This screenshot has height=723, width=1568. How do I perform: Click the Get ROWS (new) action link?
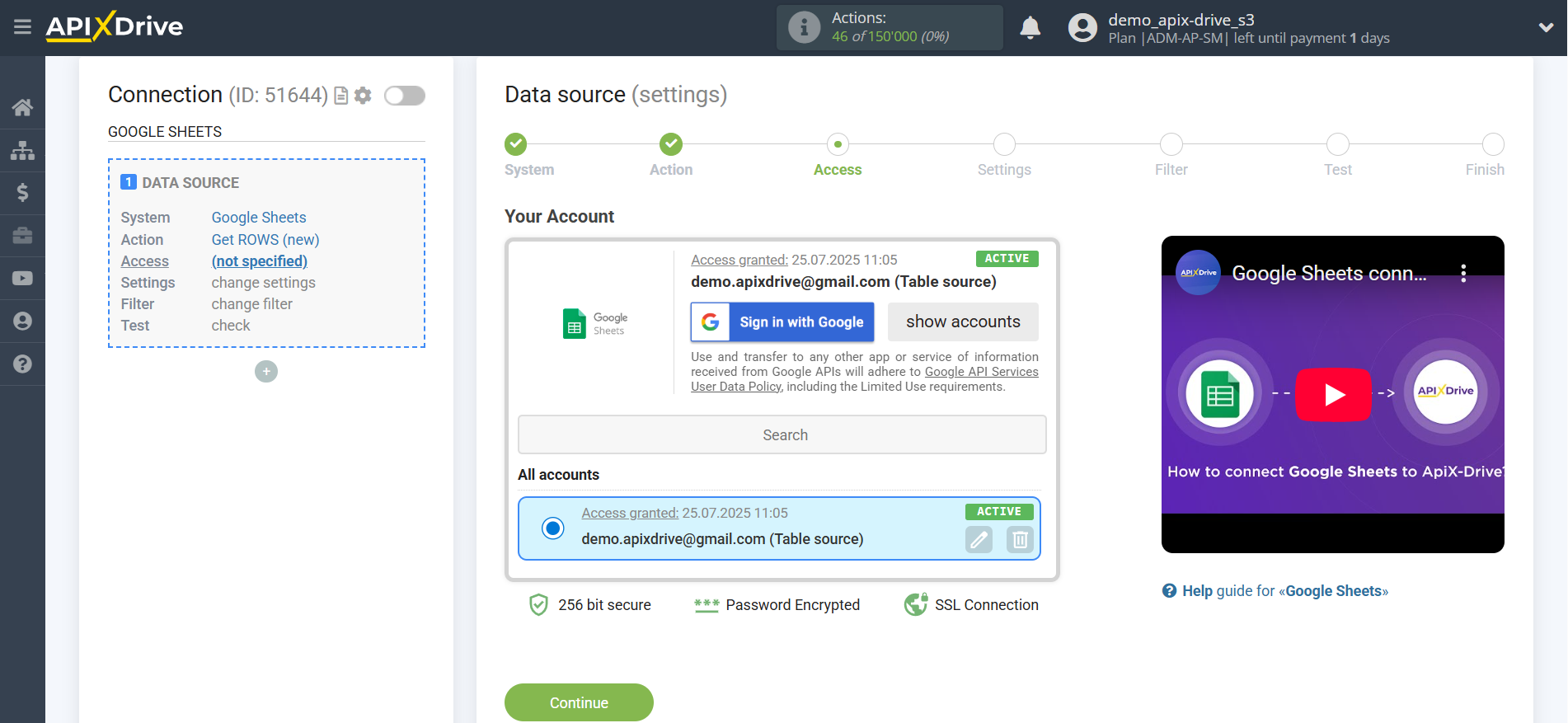(265, 240)
